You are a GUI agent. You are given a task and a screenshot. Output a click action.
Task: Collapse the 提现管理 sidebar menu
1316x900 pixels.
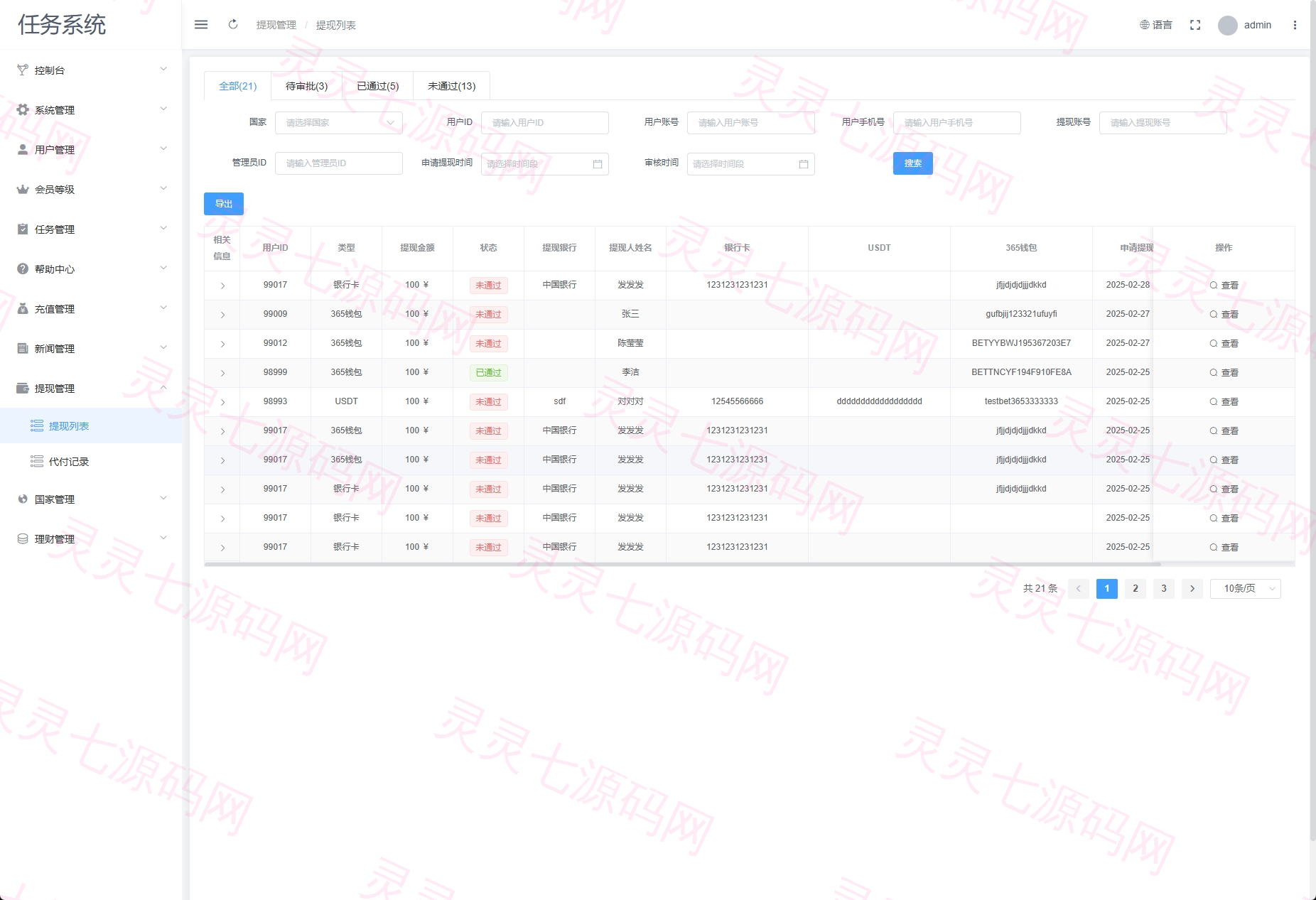click(91, 388)
